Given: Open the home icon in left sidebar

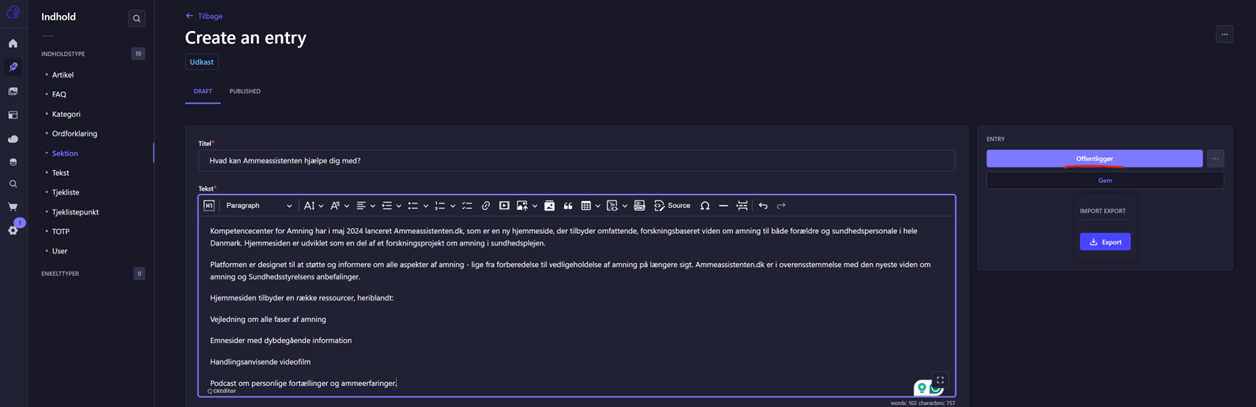Looking at the screenshot, I should click(x=13, y=44).
